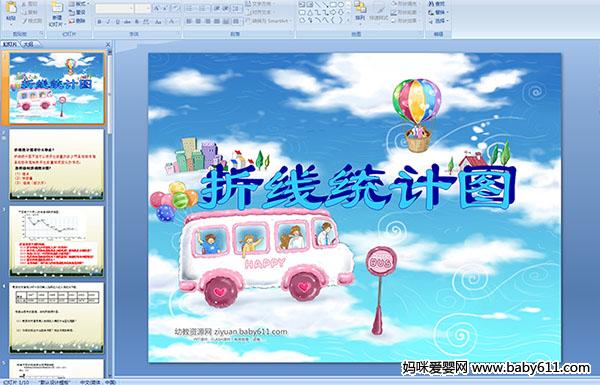This screenshot has height=385, width=600.
Task: Toggle Underline formatting button
Action: (117, 22)
